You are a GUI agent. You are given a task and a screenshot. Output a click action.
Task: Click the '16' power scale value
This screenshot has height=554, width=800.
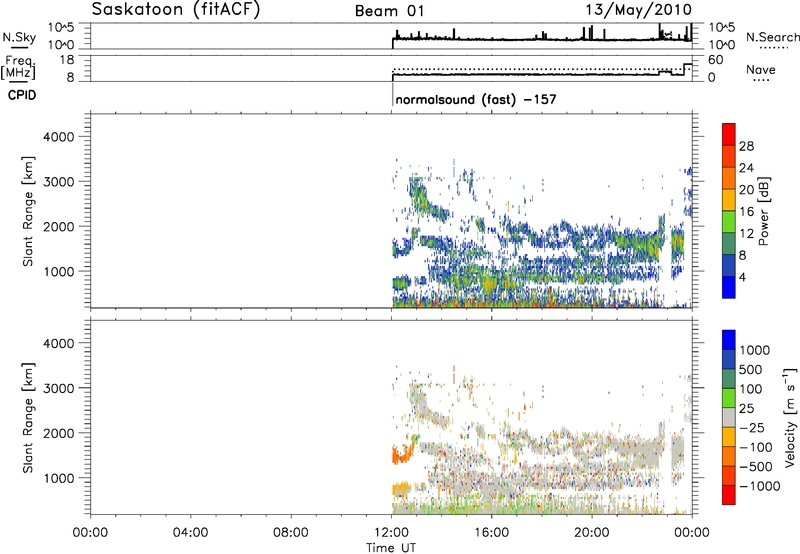[746, 212]
